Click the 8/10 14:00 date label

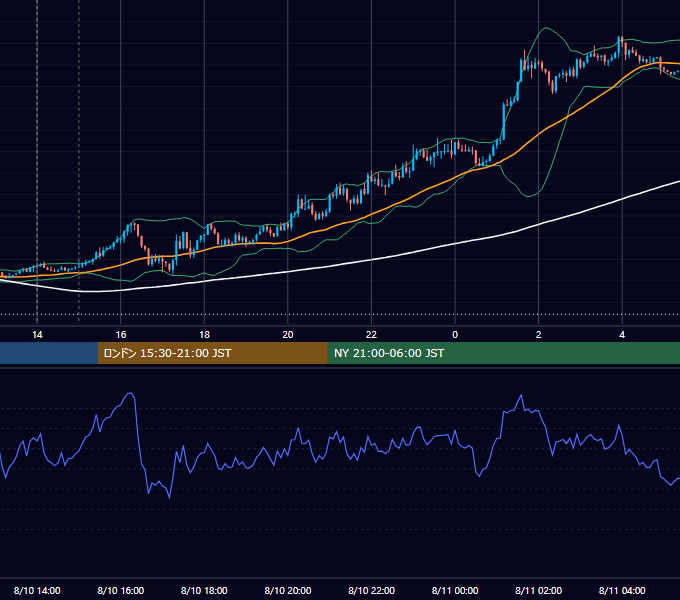[x=37, y=590]
